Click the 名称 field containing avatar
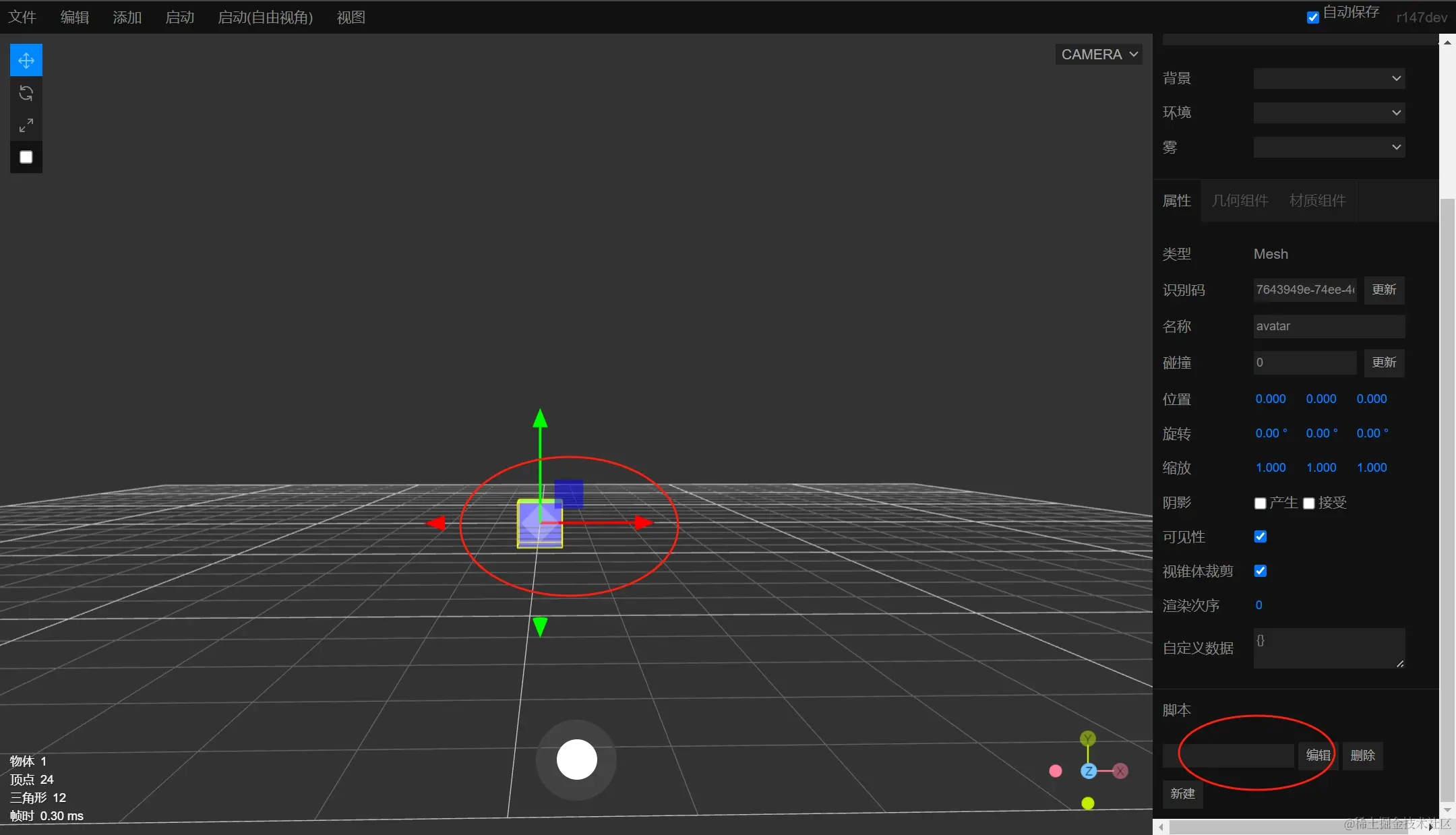This screenshot has height=835, width=1456. tap(1329, 326)
